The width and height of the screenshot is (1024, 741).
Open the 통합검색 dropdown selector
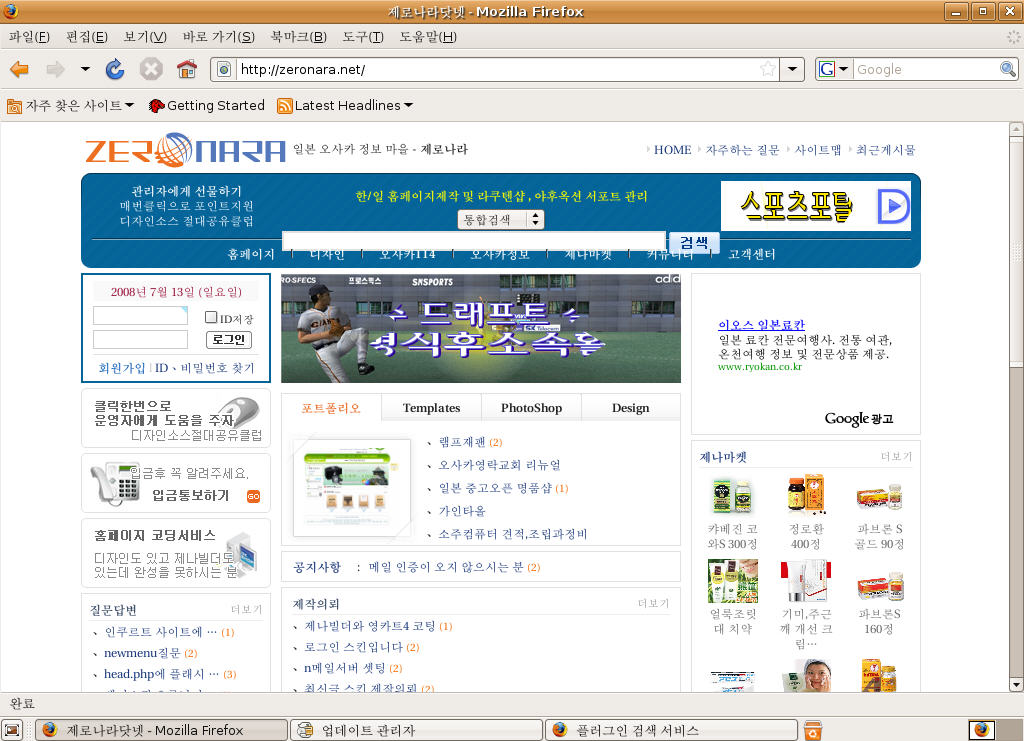click(x=501, y=219)
